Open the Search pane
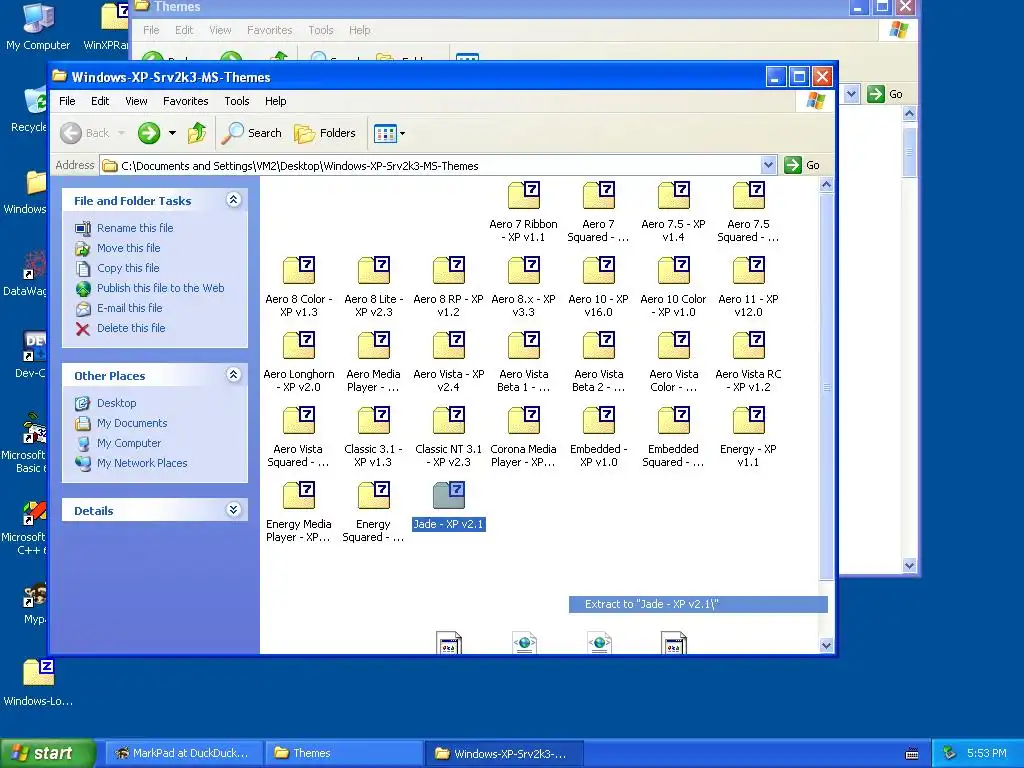The width and height of the screenshot is (1024, 768). click(251, 133)
